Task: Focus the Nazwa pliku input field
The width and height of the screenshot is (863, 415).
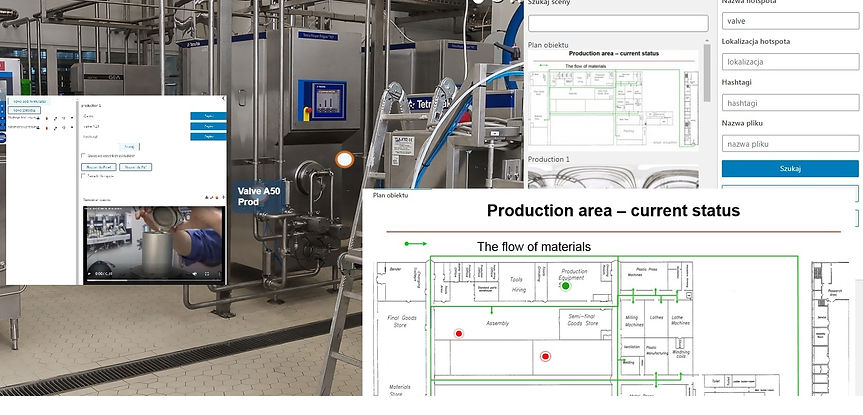Action: [x=790, y=144]
